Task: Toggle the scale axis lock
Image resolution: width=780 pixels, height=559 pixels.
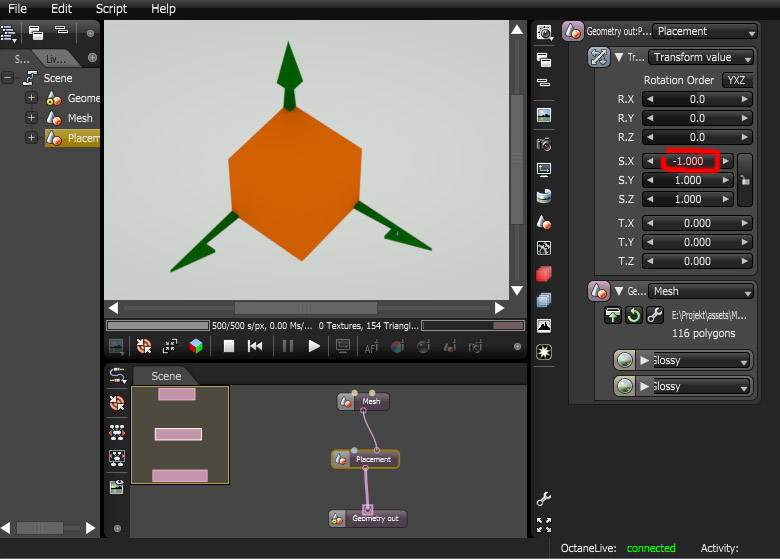Action: click(x=744, y=181)
